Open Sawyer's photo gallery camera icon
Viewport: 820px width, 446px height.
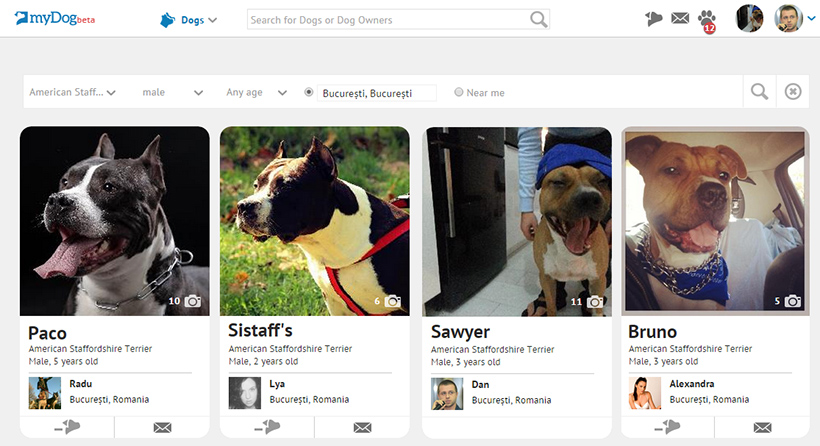point(595,301)
